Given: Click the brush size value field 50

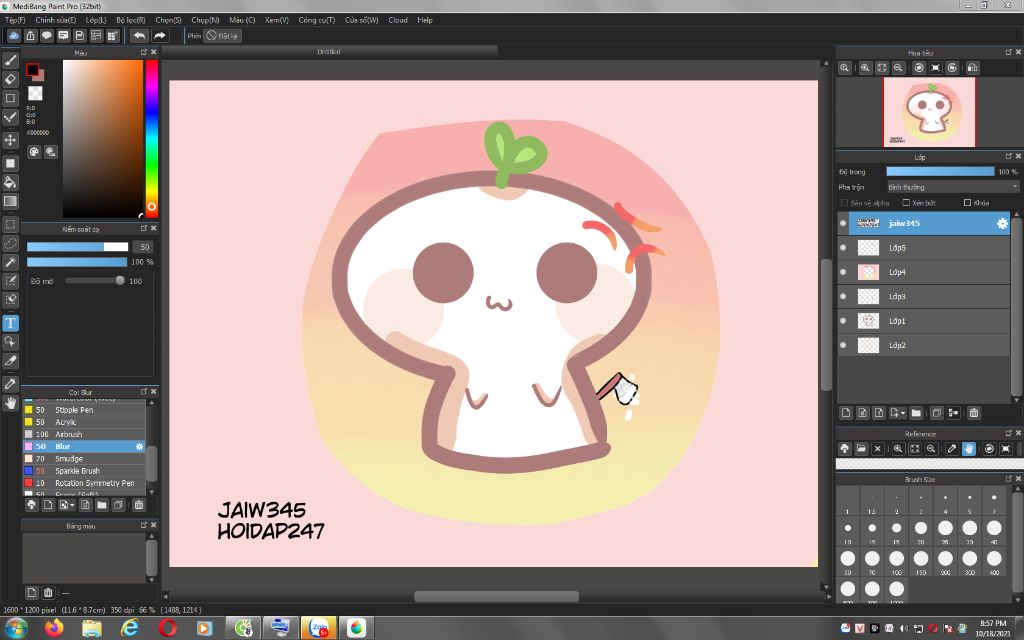Looking at the screenshot, I should (x=144, y=247).
